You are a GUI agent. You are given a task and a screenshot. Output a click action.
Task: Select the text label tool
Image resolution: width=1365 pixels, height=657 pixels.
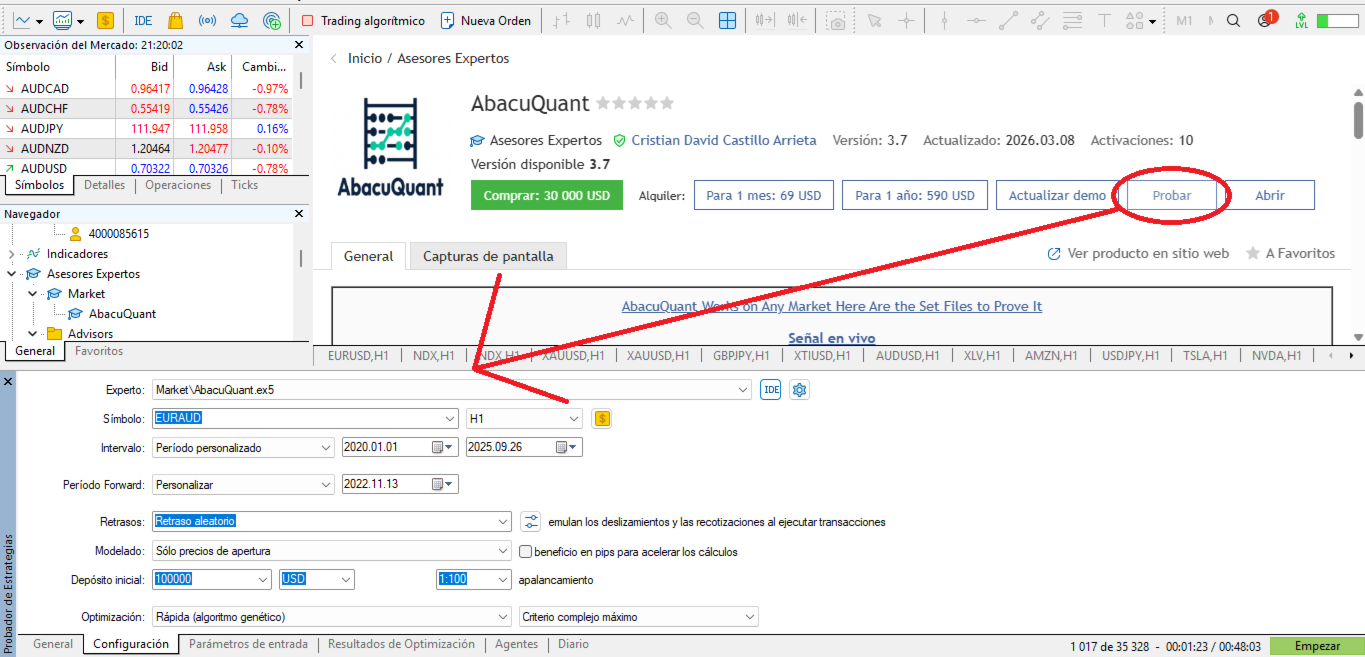(x=1104, y=20)
